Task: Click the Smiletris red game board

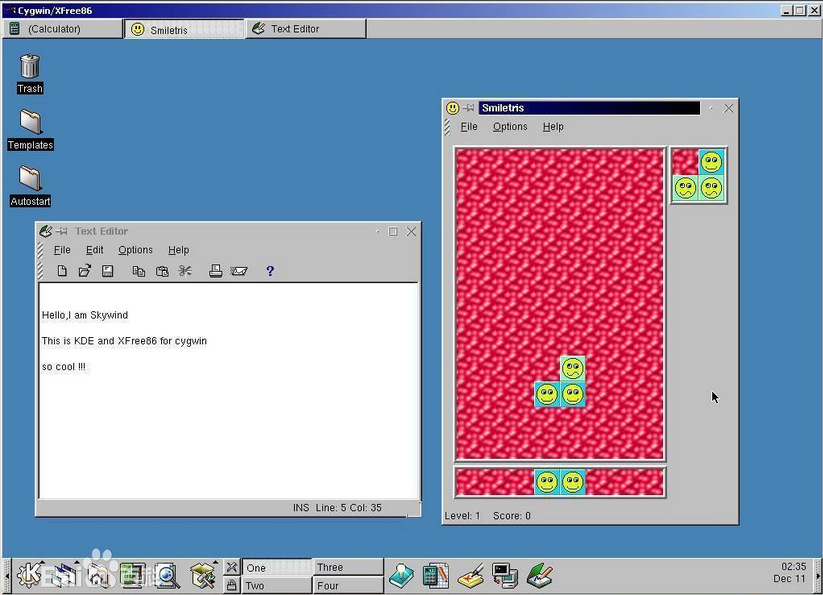Action: point(560,304)
